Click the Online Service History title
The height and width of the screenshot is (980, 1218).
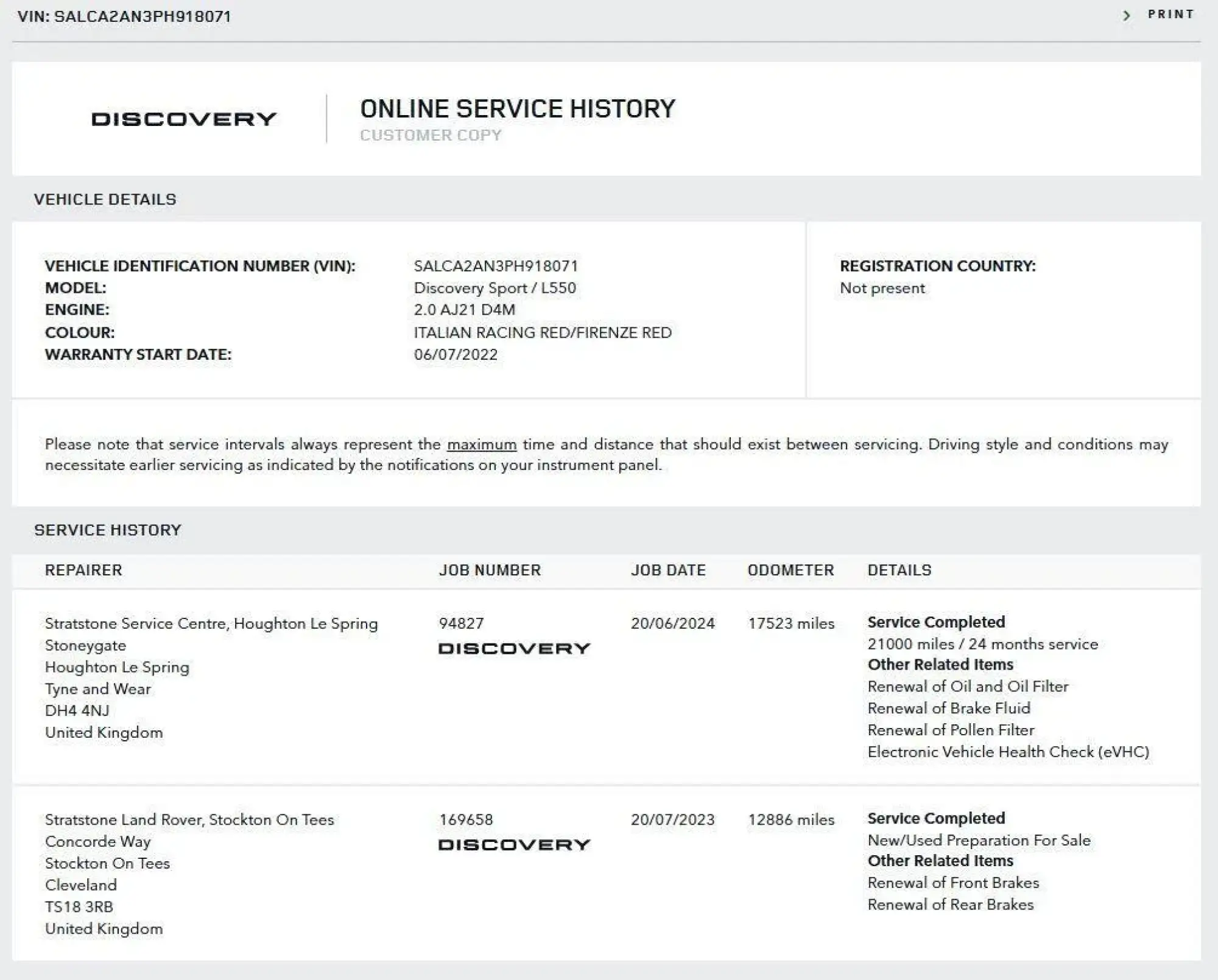tap(518, 109)
